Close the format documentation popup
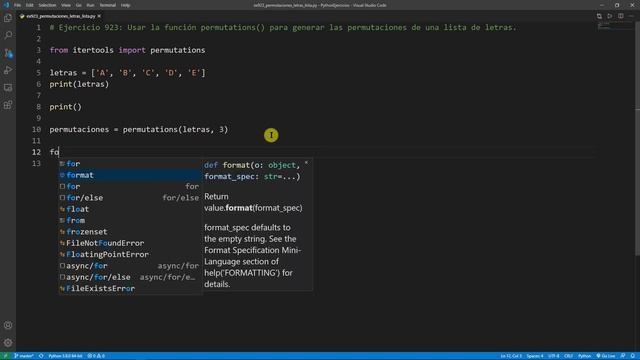This screenshot has height=360, width=640. coord(307,163)
